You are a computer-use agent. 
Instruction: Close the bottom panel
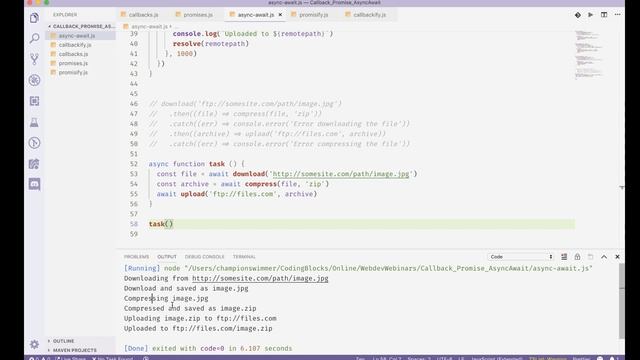617,257
